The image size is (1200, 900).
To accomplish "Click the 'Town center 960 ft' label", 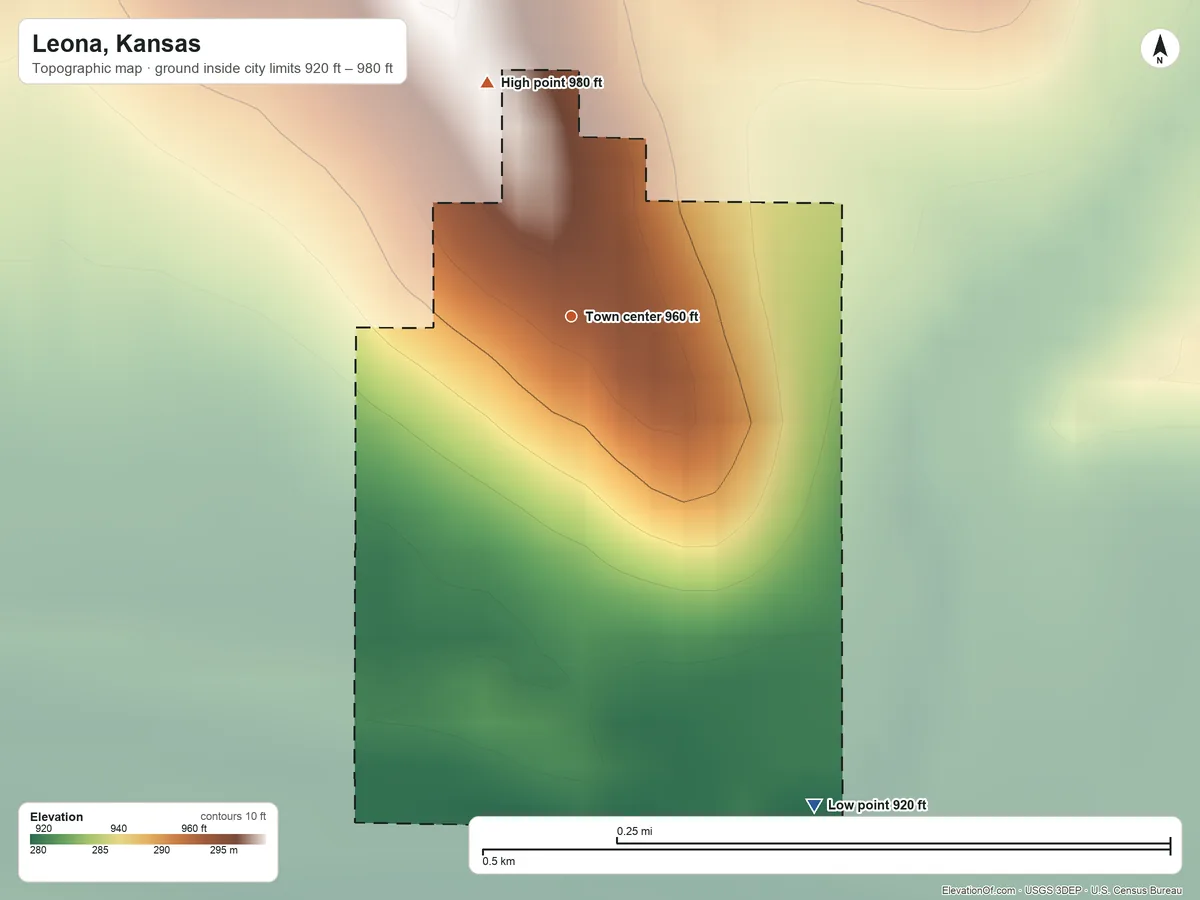I will [x=642, y=317].
